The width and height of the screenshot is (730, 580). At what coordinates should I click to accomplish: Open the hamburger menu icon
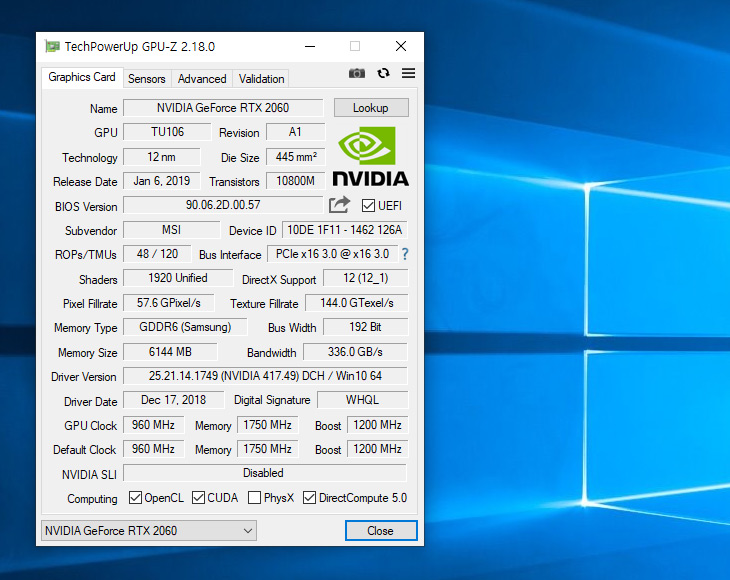click(408, 73)
